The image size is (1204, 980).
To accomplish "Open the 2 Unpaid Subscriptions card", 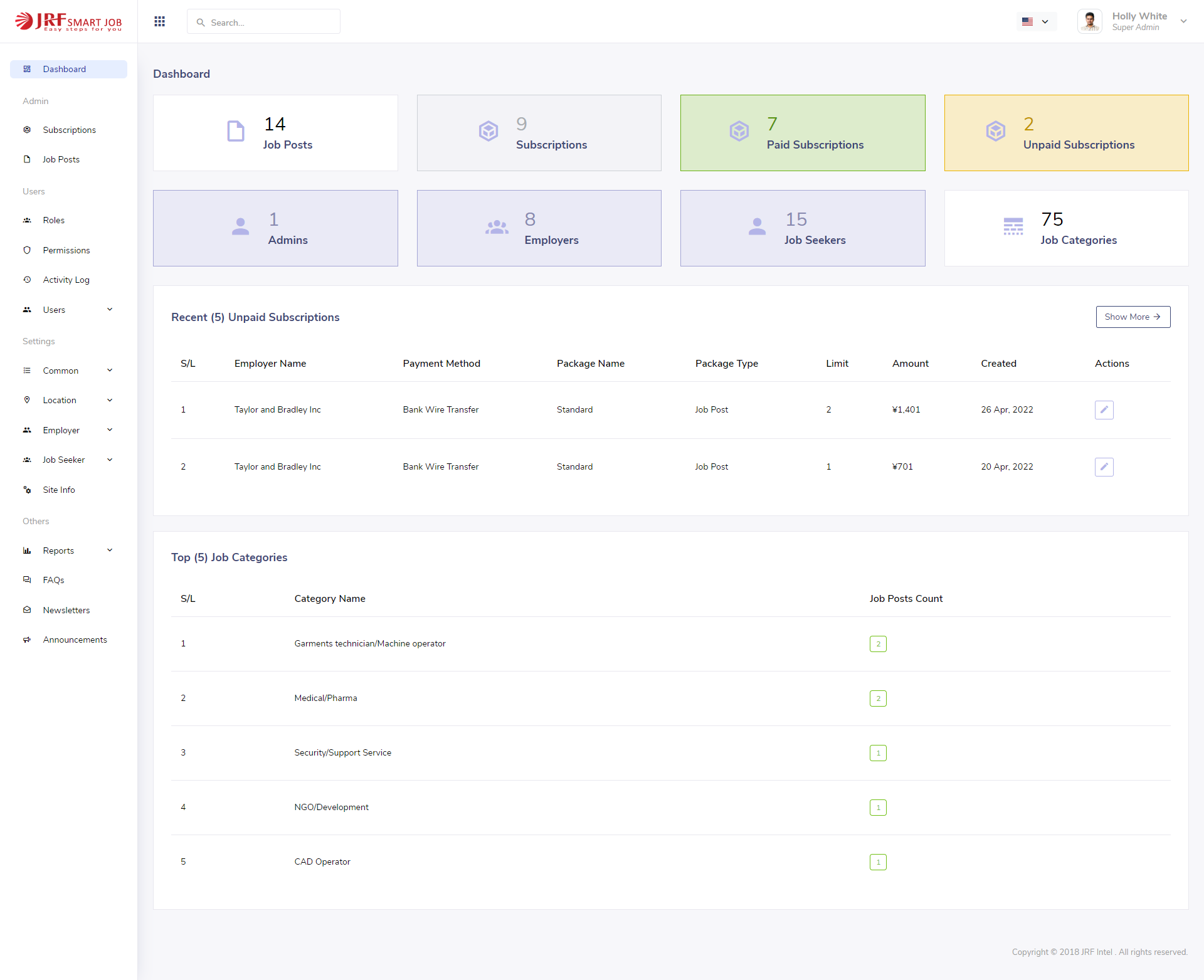I will tap(1066, 133).
